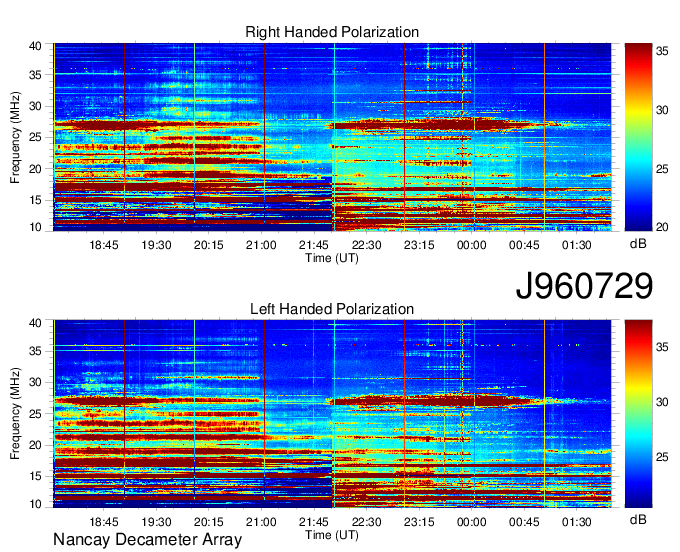The width and height of the screenshot is (680, 552).
Task: Click the '22:30' time tick under the upper plot
Action: click(x=366, y=245)
